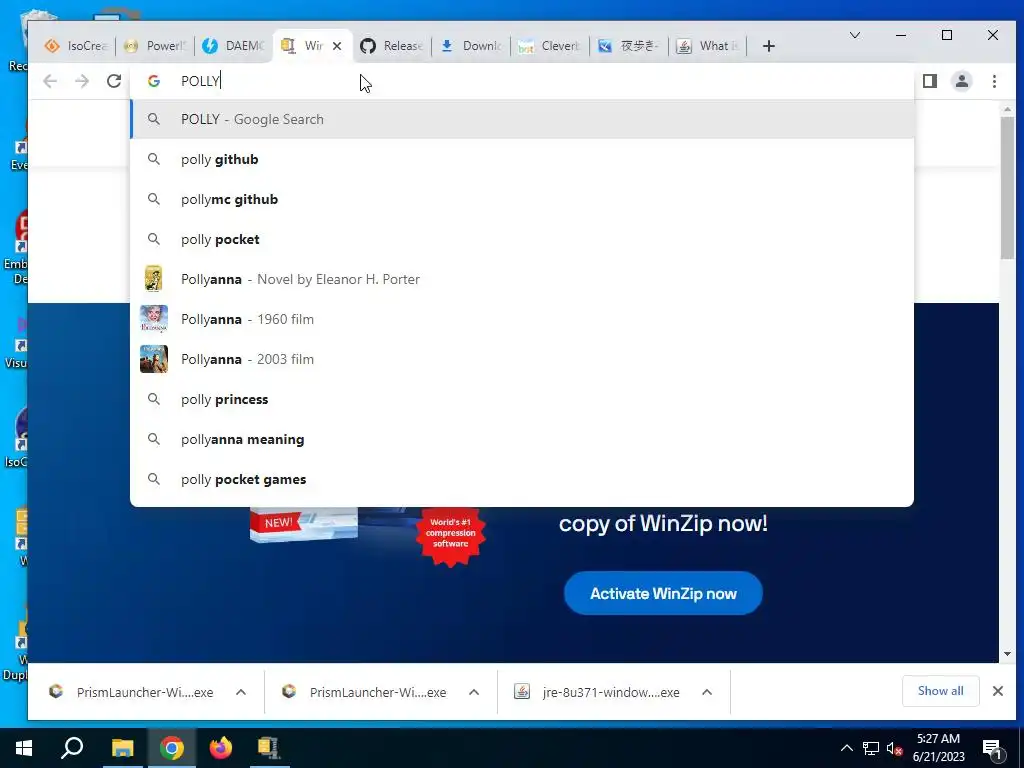
Task: Click the Pollyanna 2003 film thumbnail
Action: click(x=153, y=359)
